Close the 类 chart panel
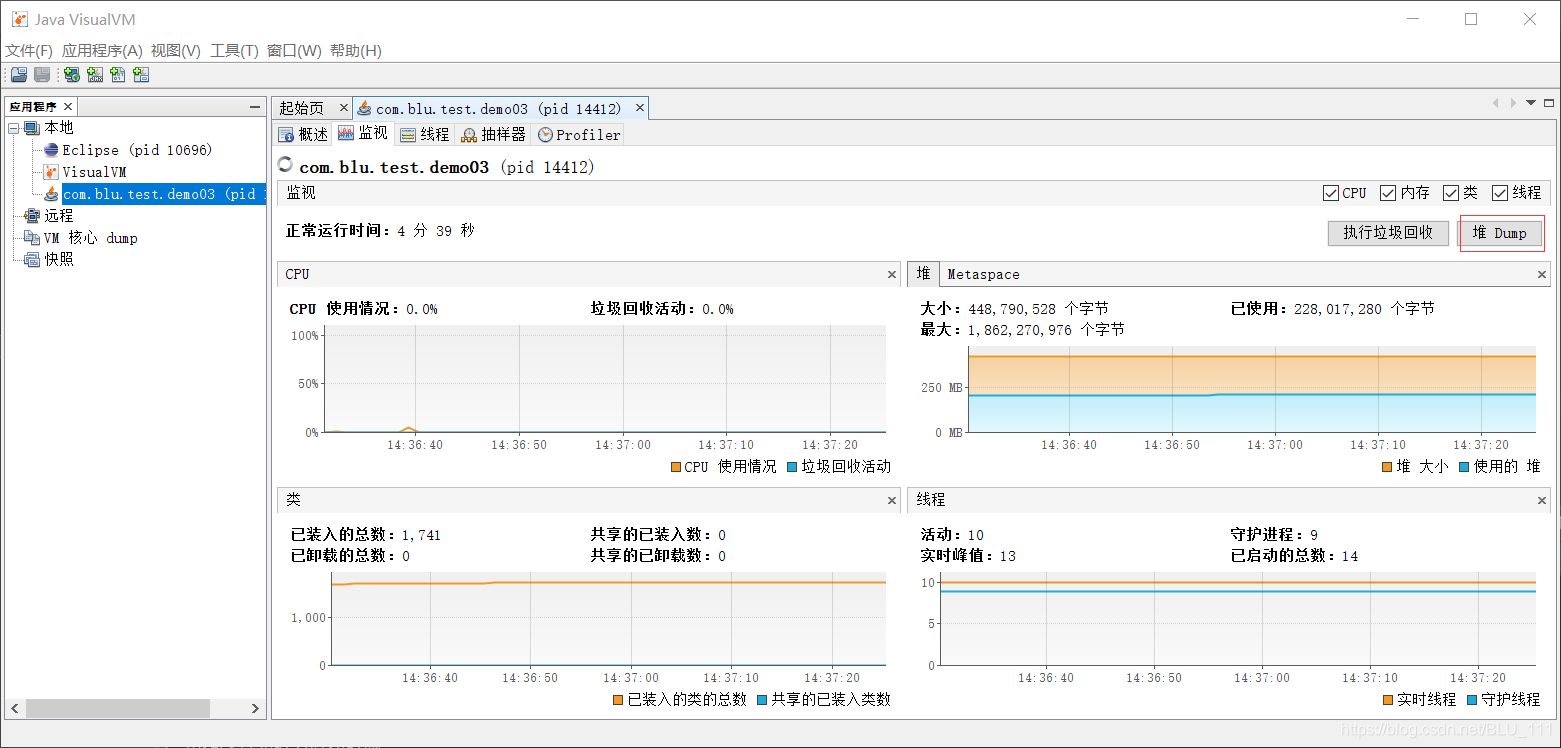This screenshot has height=748, width=1561. tap(892, 500)
